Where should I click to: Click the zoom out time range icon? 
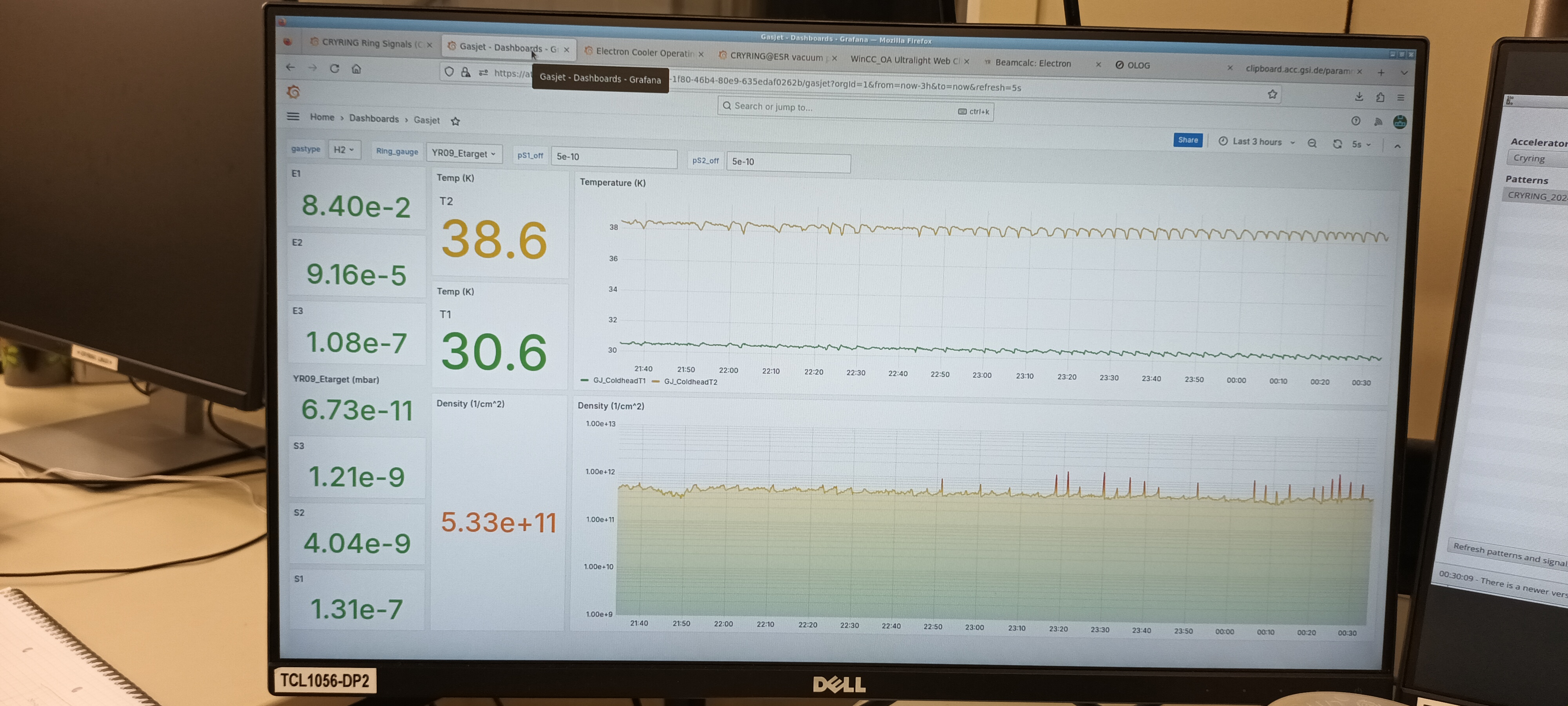pos(1312,144)
